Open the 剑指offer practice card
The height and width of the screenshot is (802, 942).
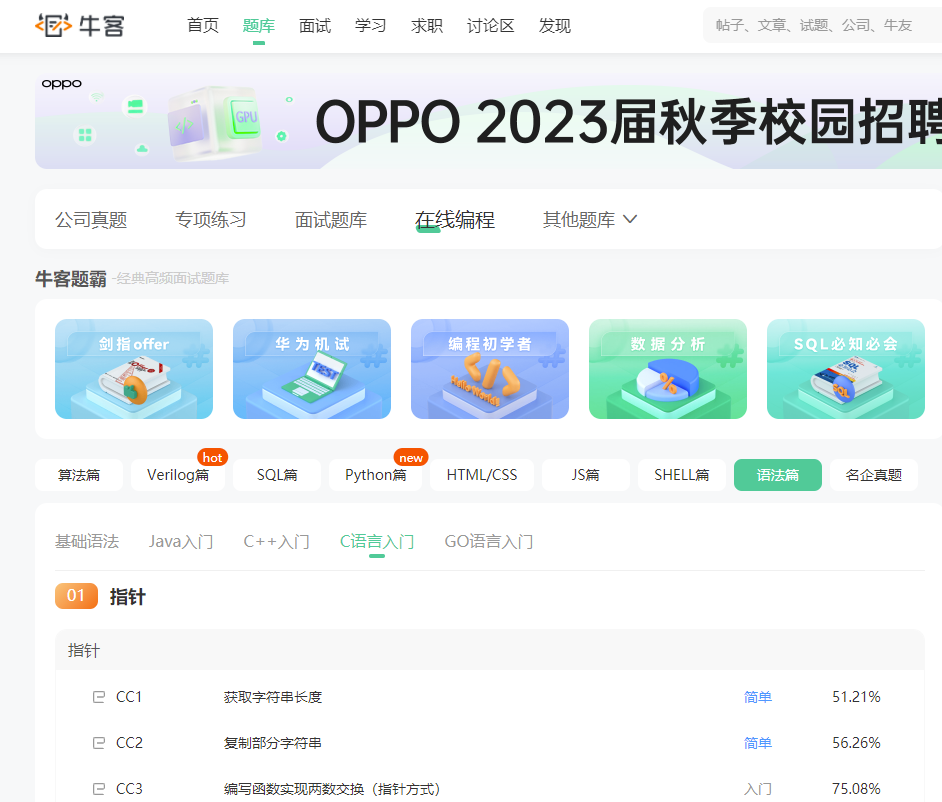click(x=133, y=369)
